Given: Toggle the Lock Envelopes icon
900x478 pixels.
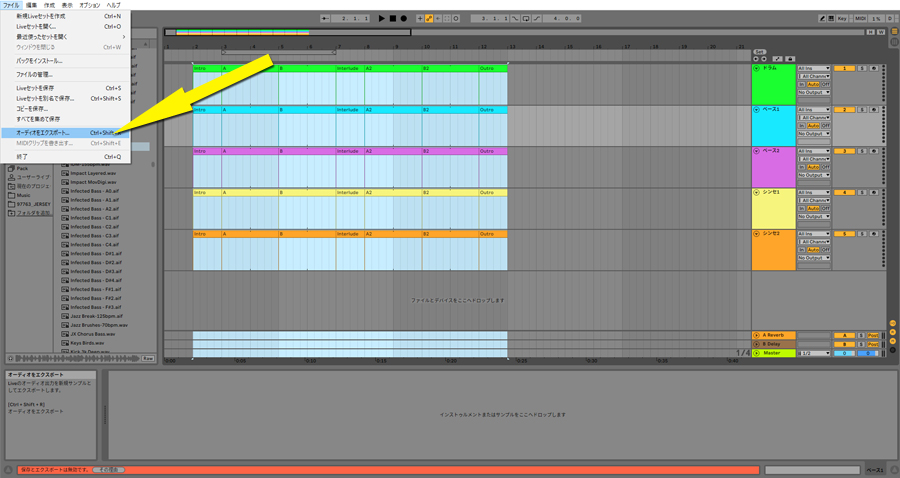Looking at the screenshot, I should click(x=790, y=59).
